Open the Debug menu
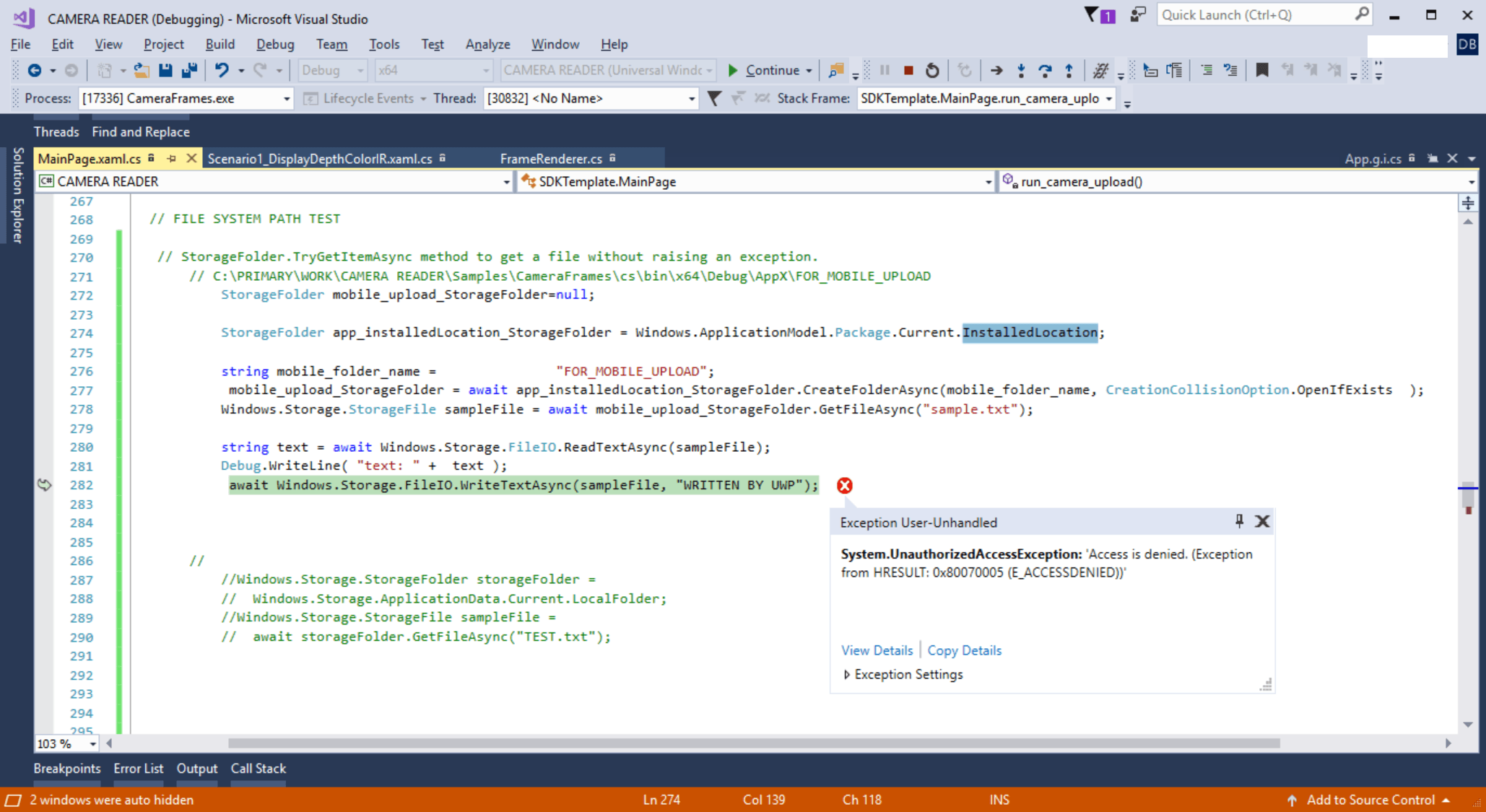Viewport: 1486px width, 812px height. (x=275, y=45)
